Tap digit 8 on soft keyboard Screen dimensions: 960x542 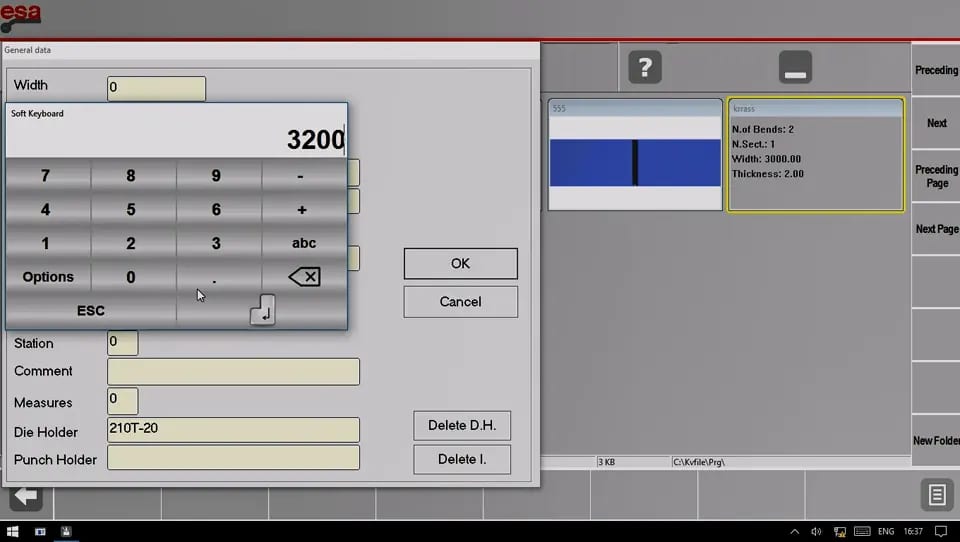(x=131, y=176)
